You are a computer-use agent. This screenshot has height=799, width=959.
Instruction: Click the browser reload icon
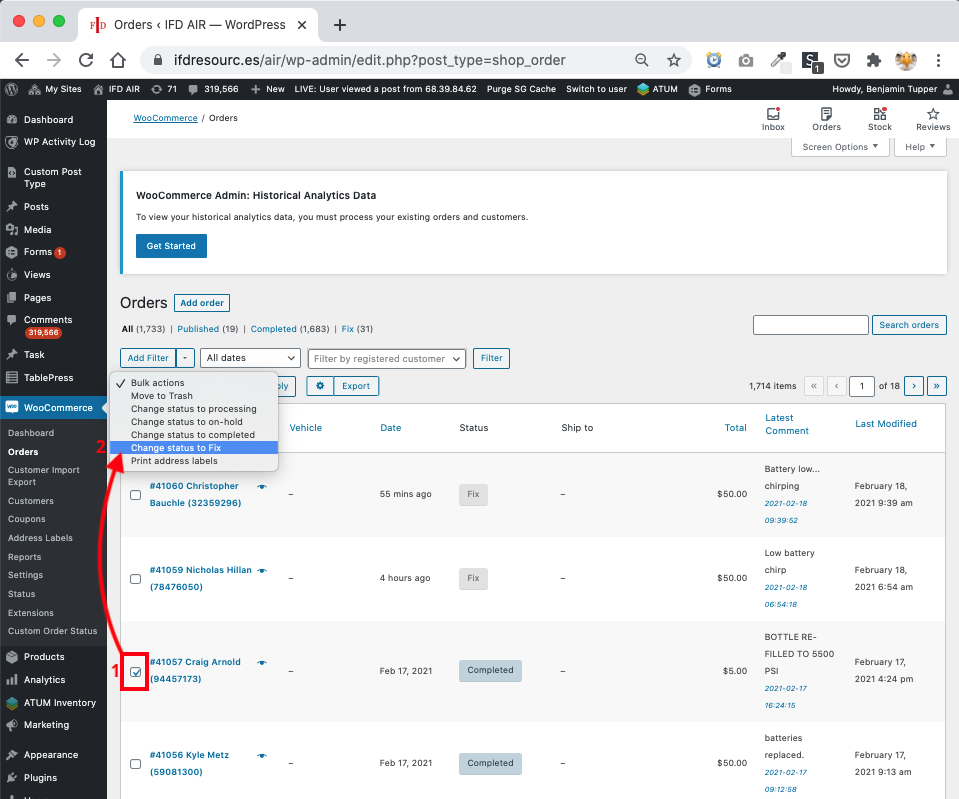(x=86, y=60)
